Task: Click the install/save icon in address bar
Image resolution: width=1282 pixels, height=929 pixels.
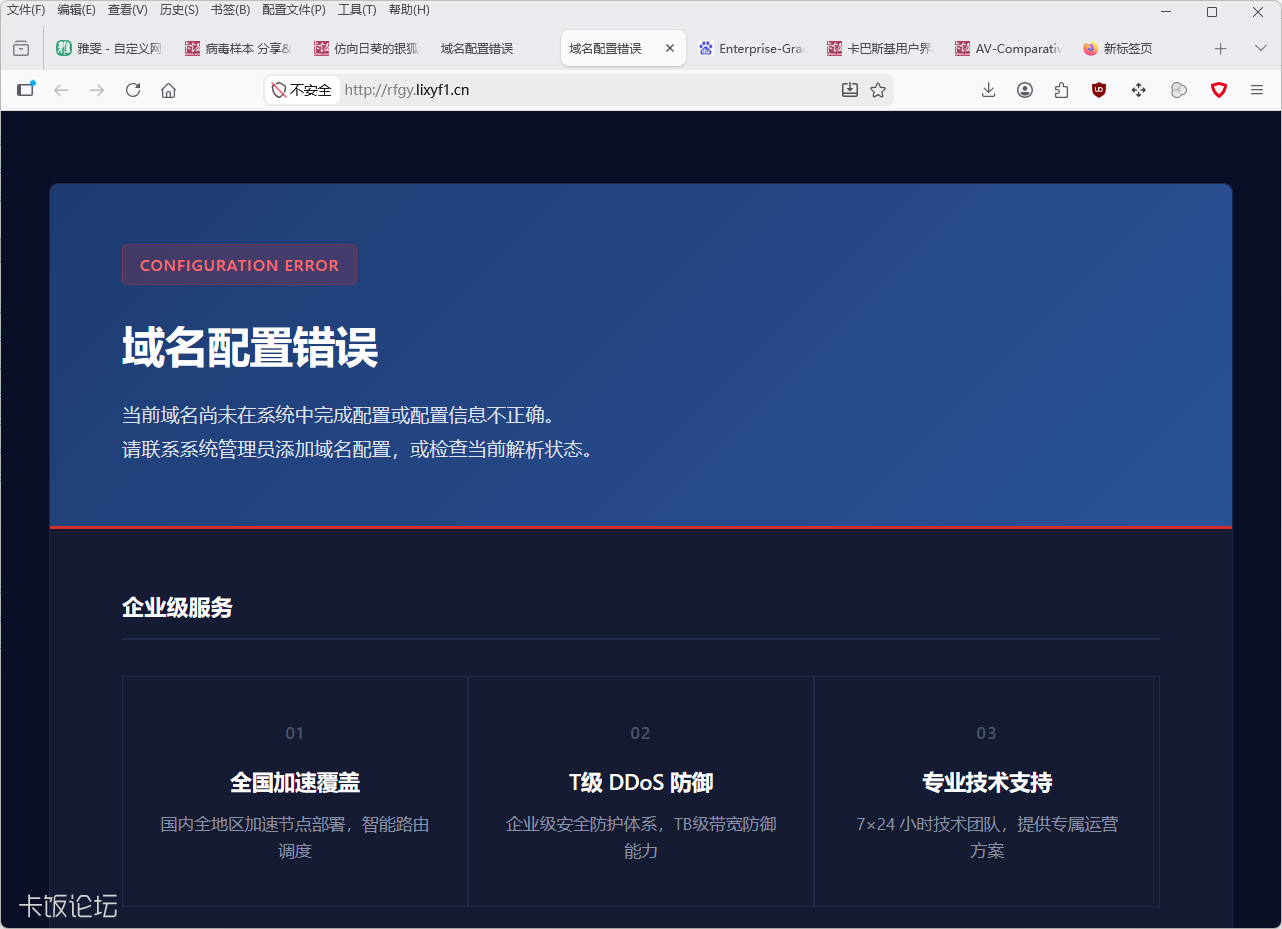Action: tap(850, 90)
